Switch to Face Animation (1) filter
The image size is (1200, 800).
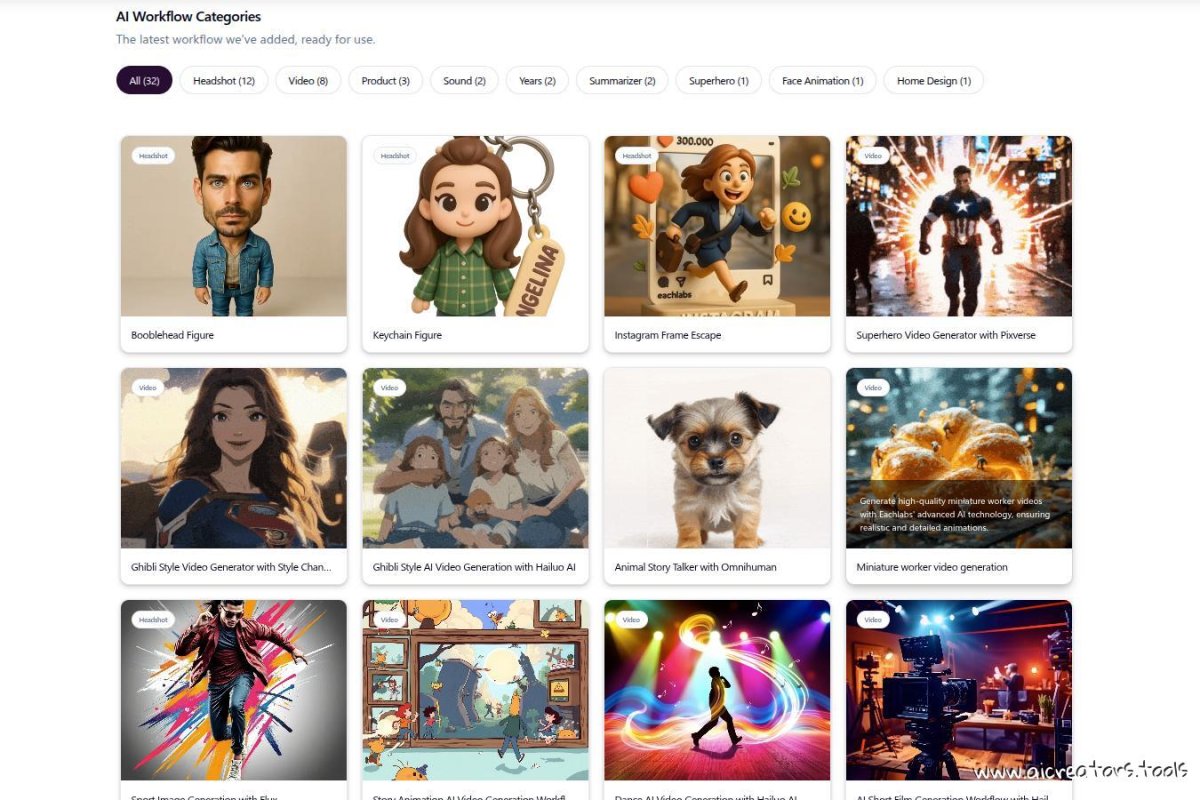tap(822, 81)
